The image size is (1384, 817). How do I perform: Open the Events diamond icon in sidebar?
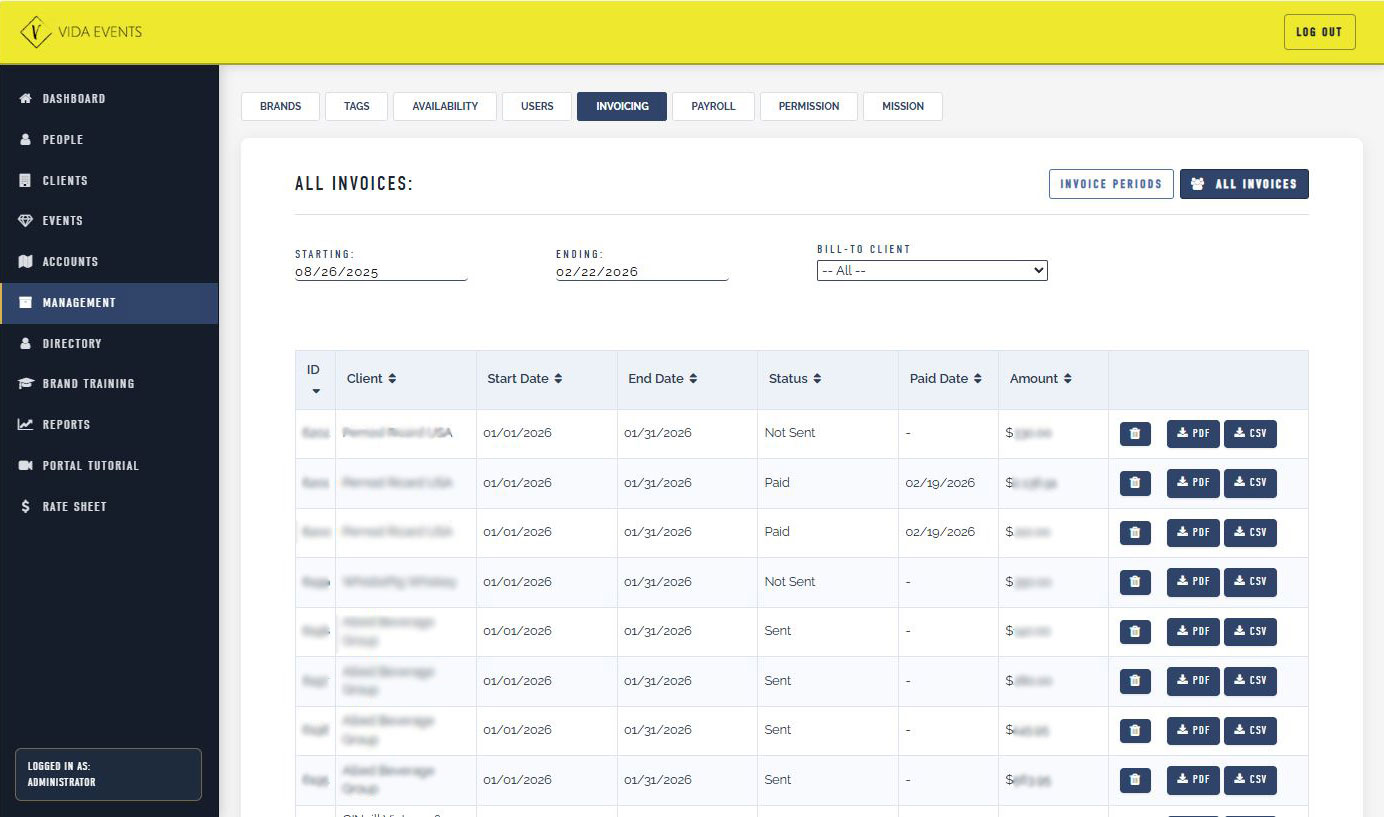(x=26, y=221)
